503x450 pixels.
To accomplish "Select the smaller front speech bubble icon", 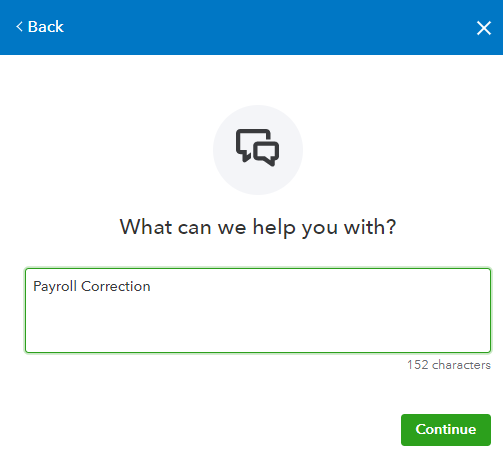I will [x=267, y=153].
